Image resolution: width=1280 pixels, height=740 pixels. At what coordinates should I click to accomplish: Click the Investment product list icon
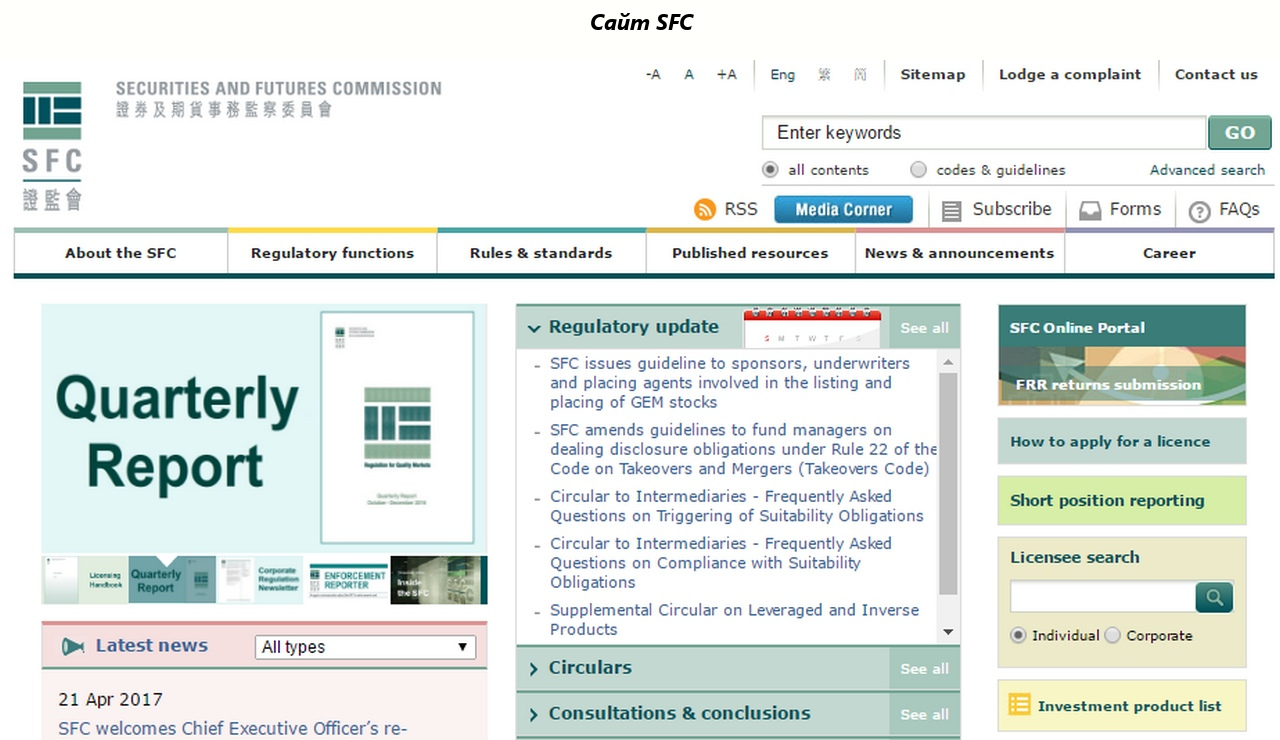coord(1019,705)
